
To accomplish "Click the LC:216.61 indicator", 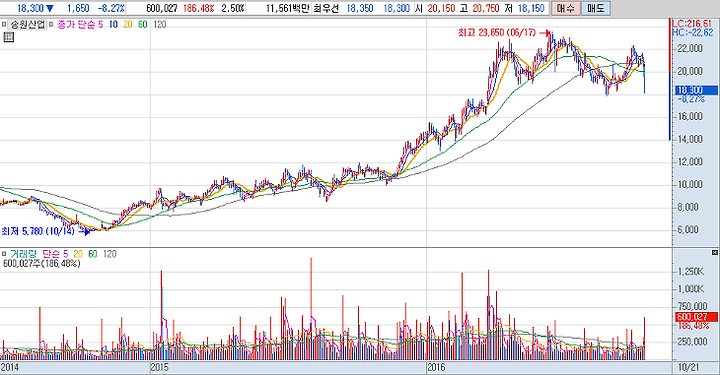I will coord(693,24).
